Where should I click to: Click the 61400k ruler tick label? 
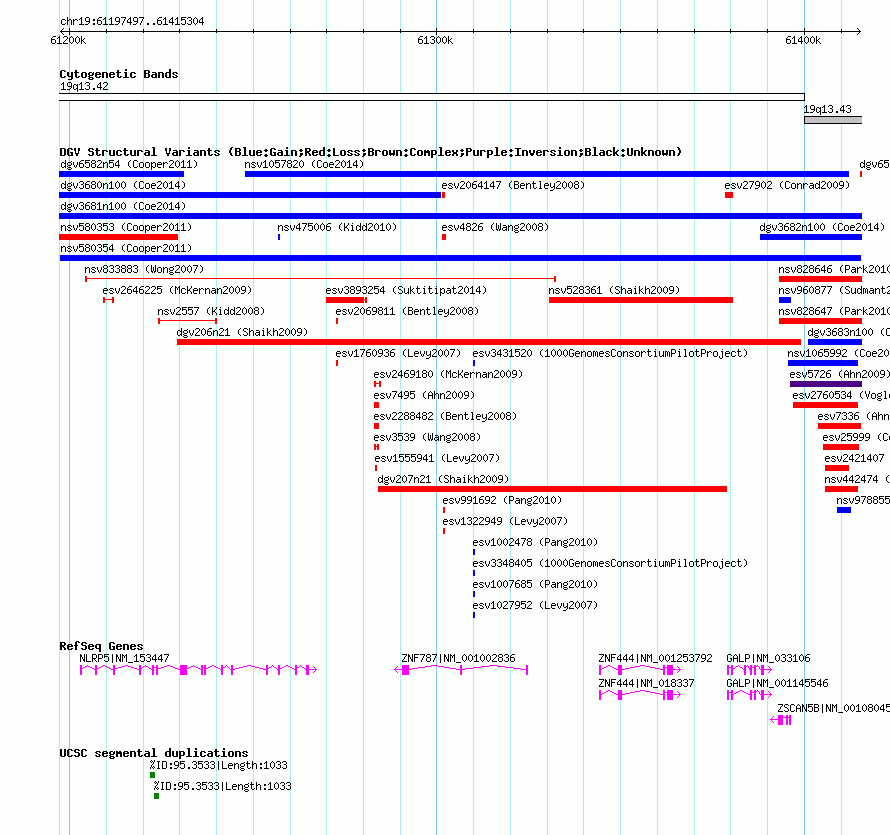point(803,41)
